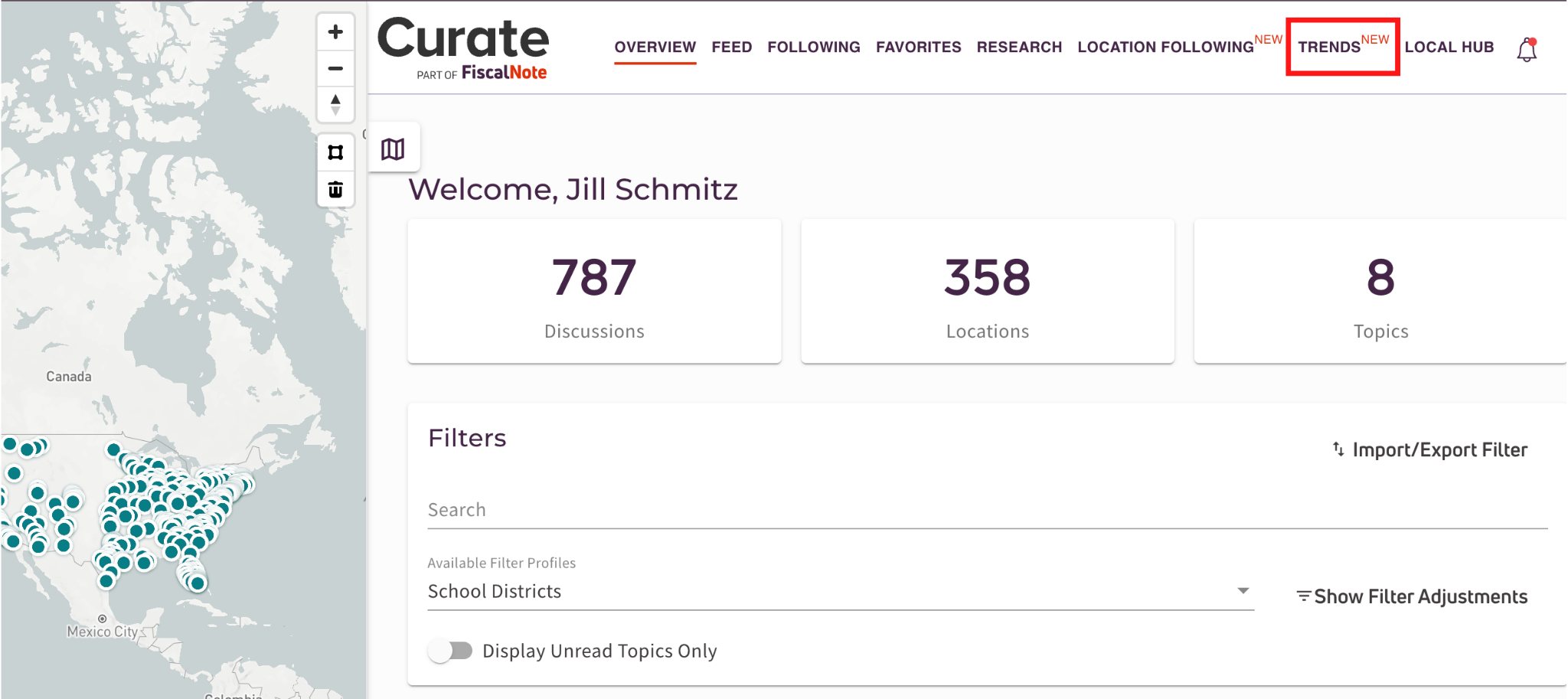The image size is (1568, 699).
Task: Open the Feed tab
Action: point(731,47)
